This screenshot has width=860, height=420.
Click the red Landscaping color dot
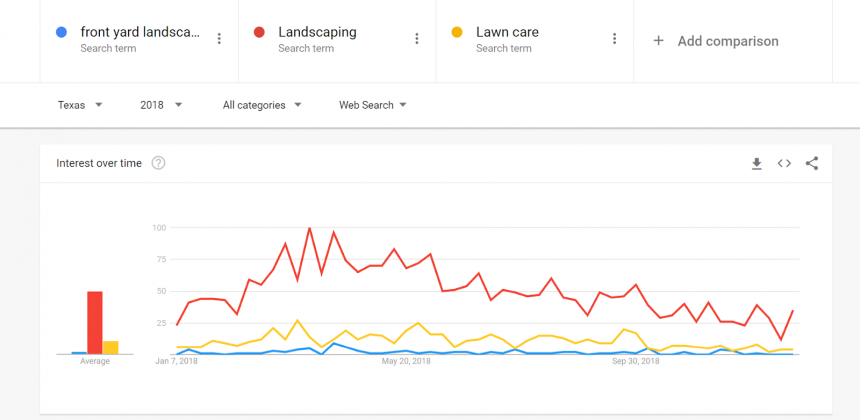260,32
